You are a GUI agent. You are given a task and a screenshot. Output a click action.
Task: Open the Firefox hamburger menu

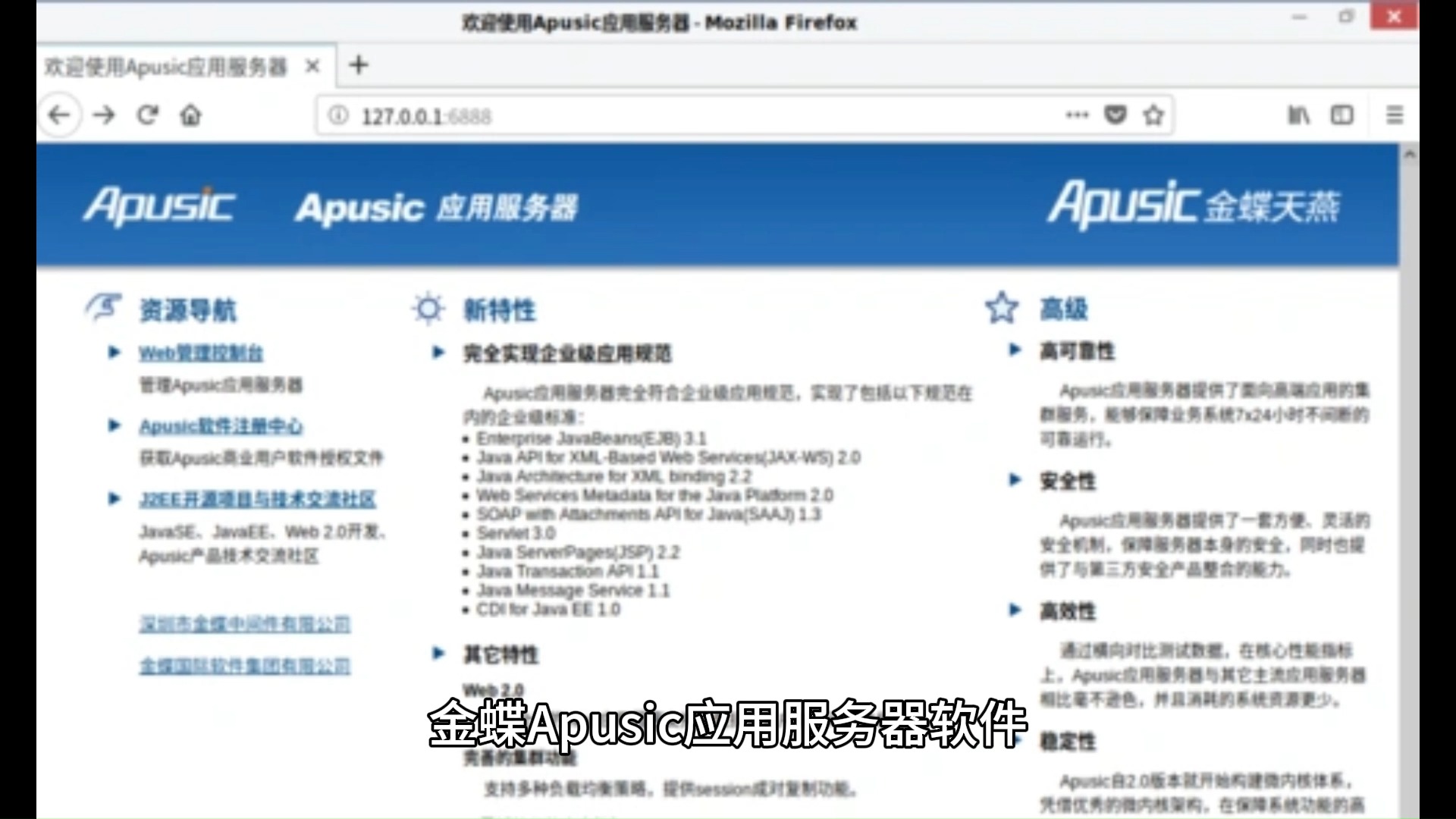[1394, 115]
